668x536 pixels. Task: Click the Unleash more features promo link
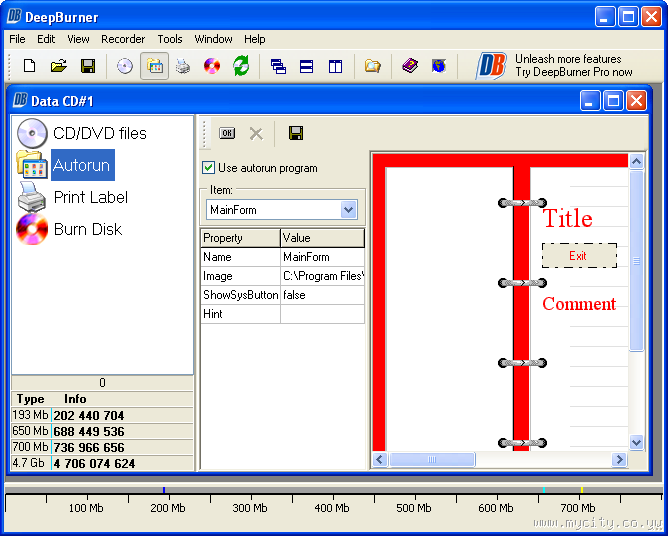(x=573, y=65)
